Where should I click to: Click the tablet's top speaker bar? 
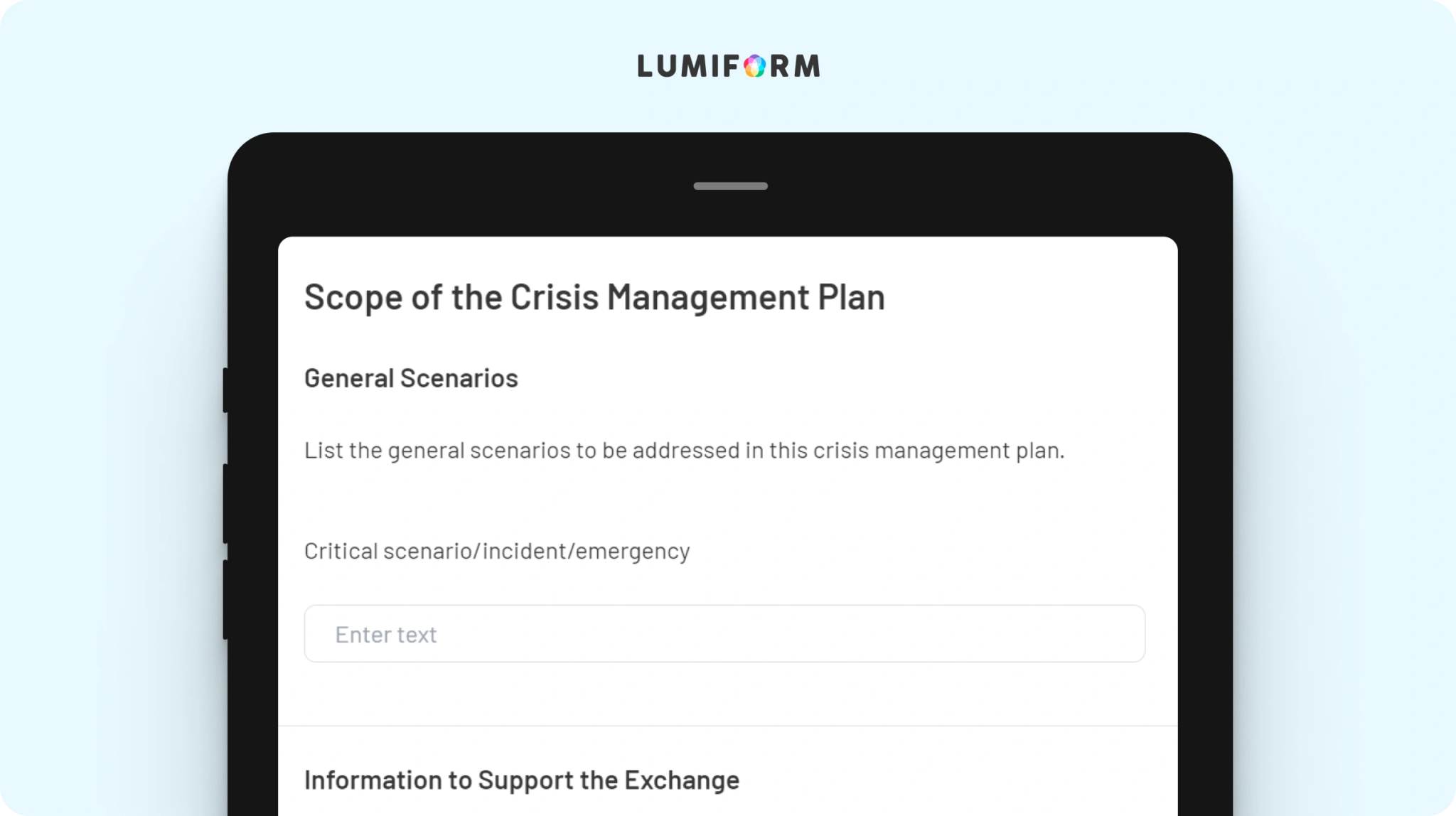pyautogui.click(x=730, y=186)
